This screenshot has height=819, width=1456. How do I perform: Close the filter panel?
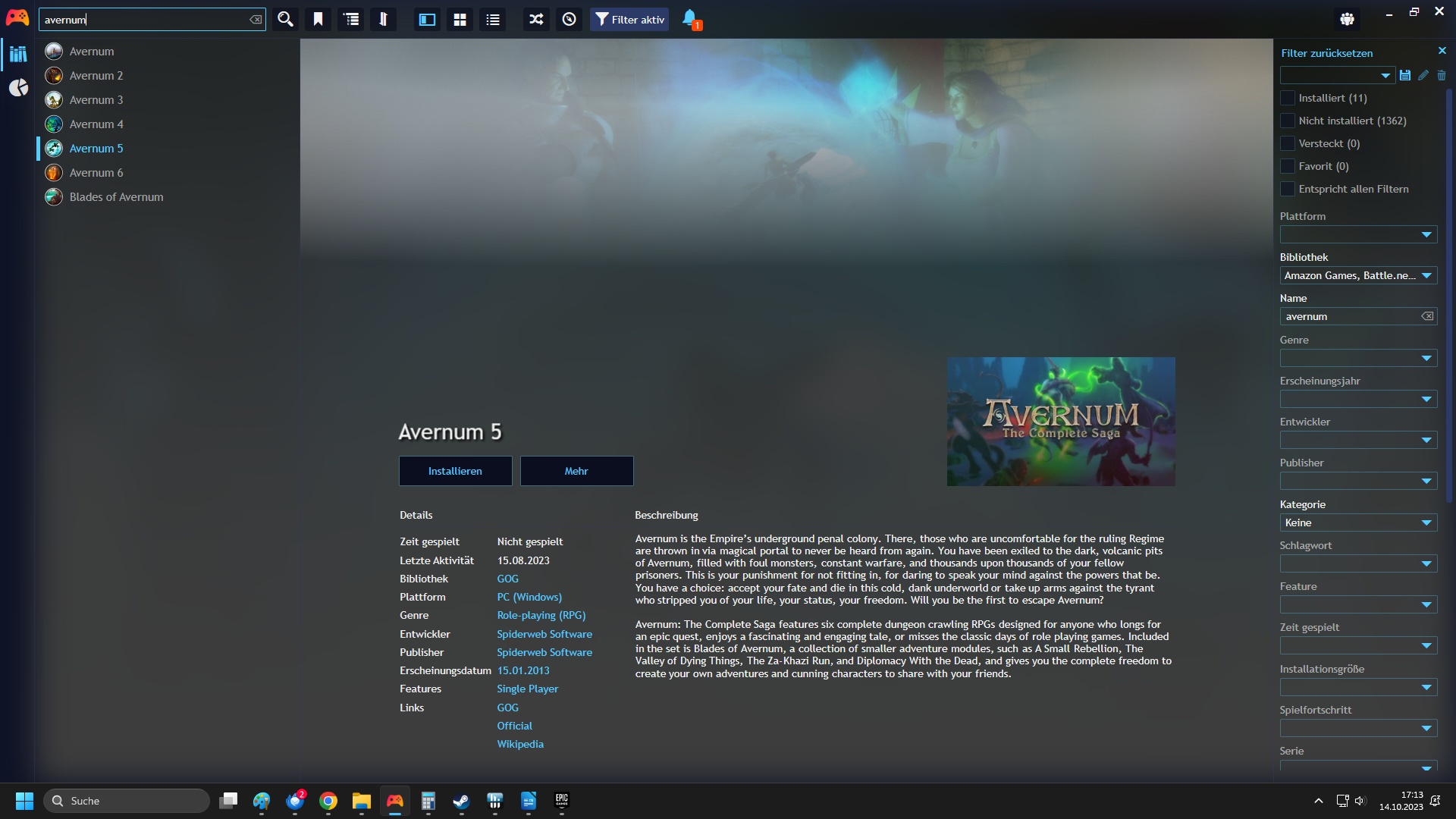(x=1442, y=51)
